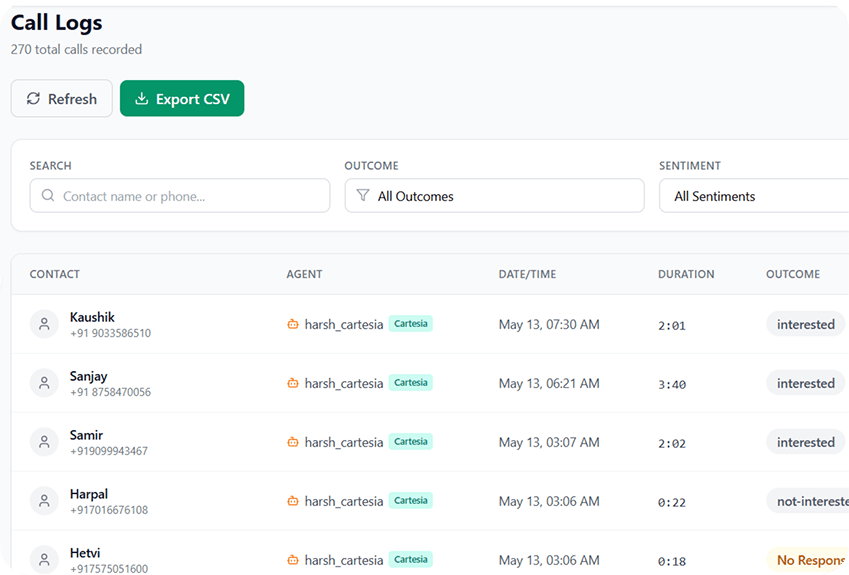Click interested outcome tag for Kaushik

point(806,324)
